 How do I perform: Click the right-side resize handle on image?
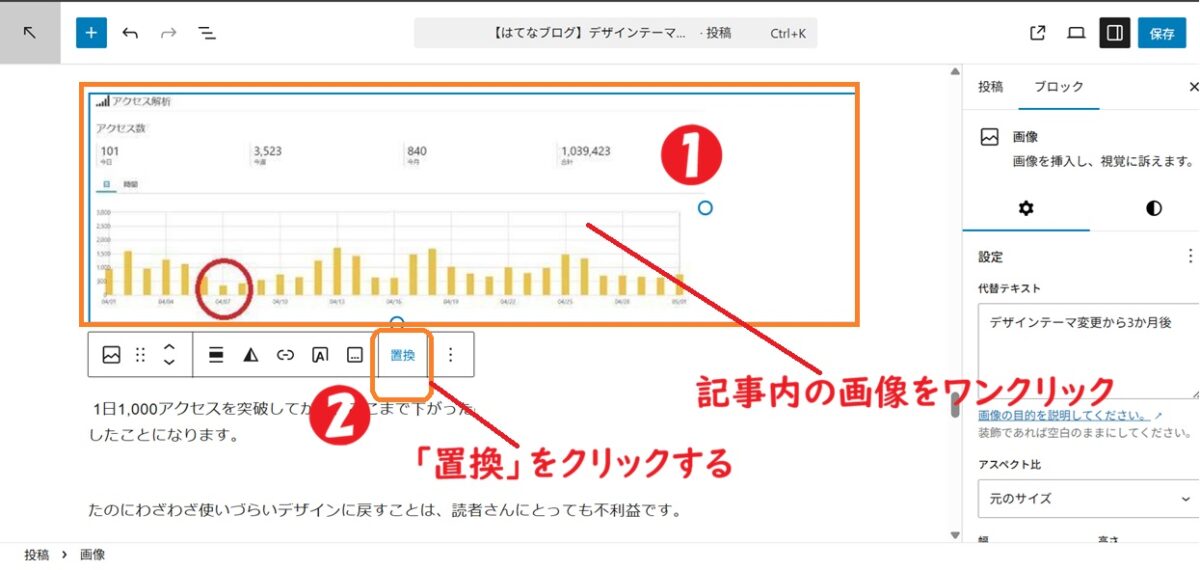coord(705,208)
